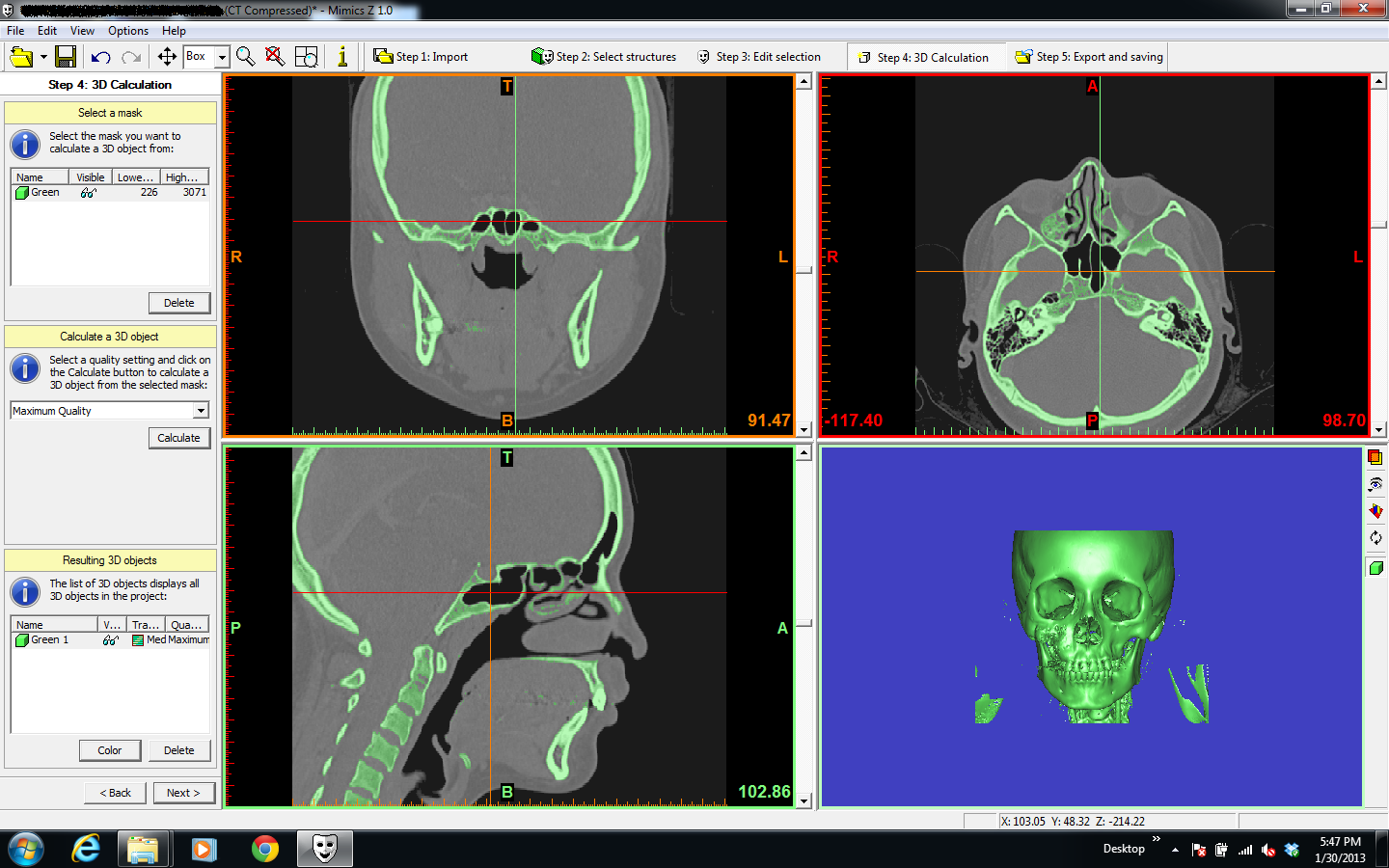Open the Windows Start button

point(25,849)
